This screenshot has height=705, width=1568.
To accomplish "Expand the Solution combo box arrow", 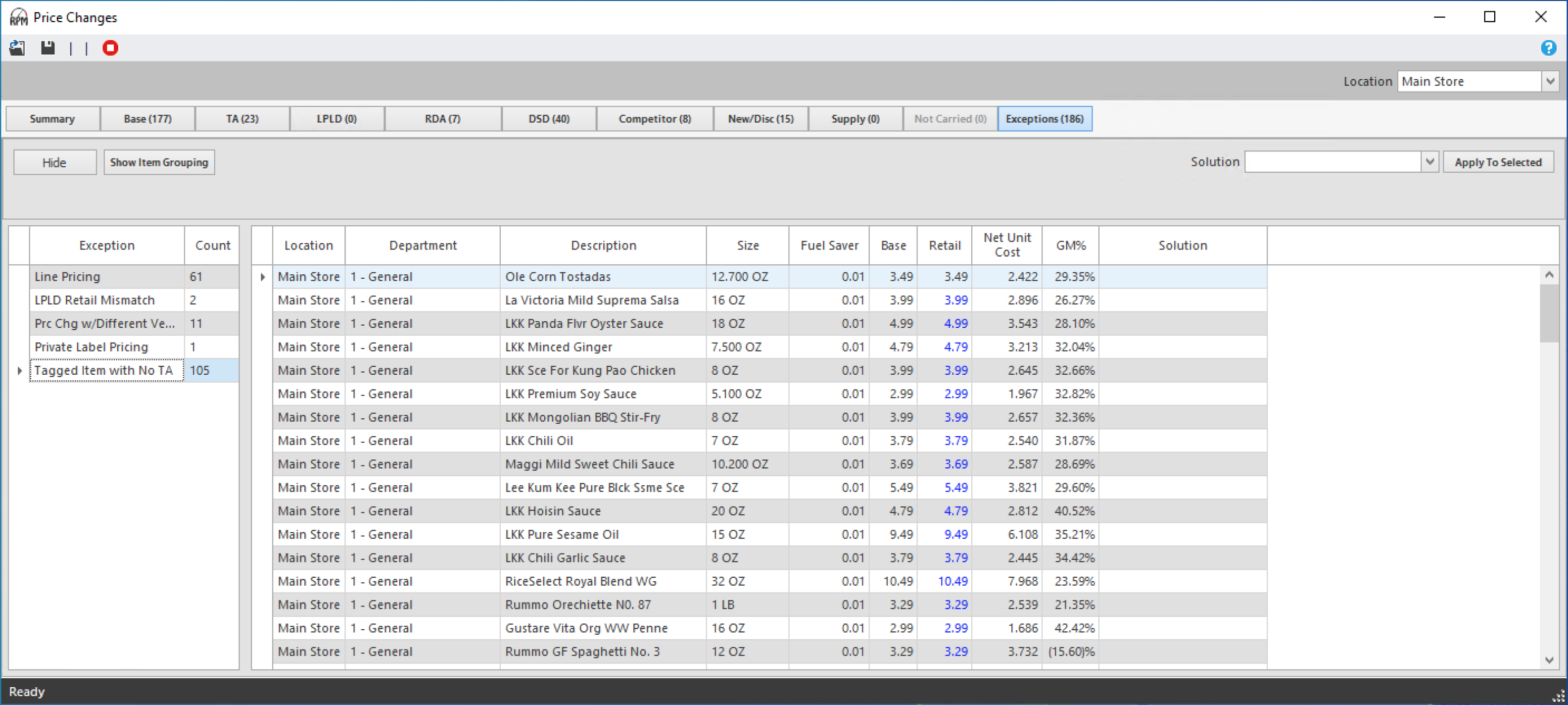I will point(1429,162).
